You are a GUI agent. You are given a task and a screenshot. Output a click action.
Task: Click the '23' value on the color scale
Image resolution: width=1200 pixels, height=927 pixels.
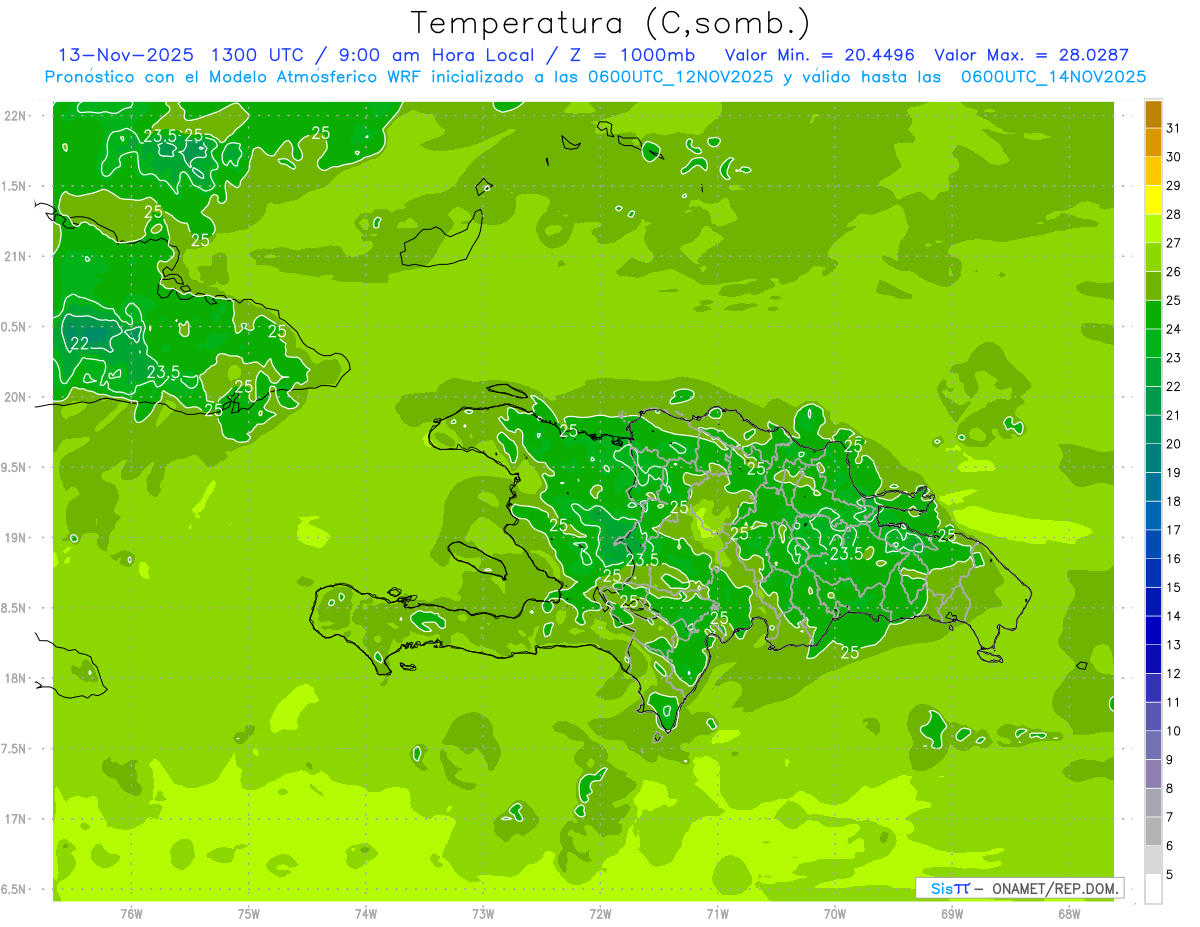click(x=1174, y=358)
